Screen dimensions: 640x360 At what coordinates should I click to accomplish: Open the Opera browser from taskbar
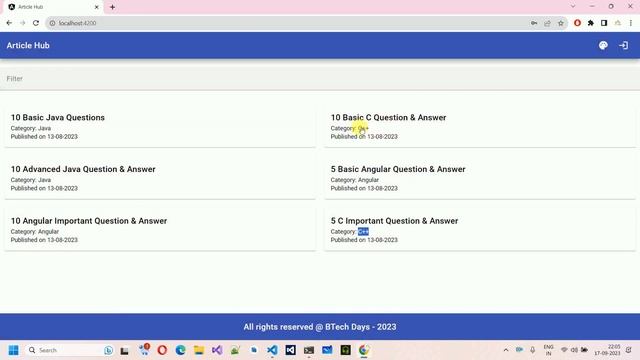click(x=162, y=350)
